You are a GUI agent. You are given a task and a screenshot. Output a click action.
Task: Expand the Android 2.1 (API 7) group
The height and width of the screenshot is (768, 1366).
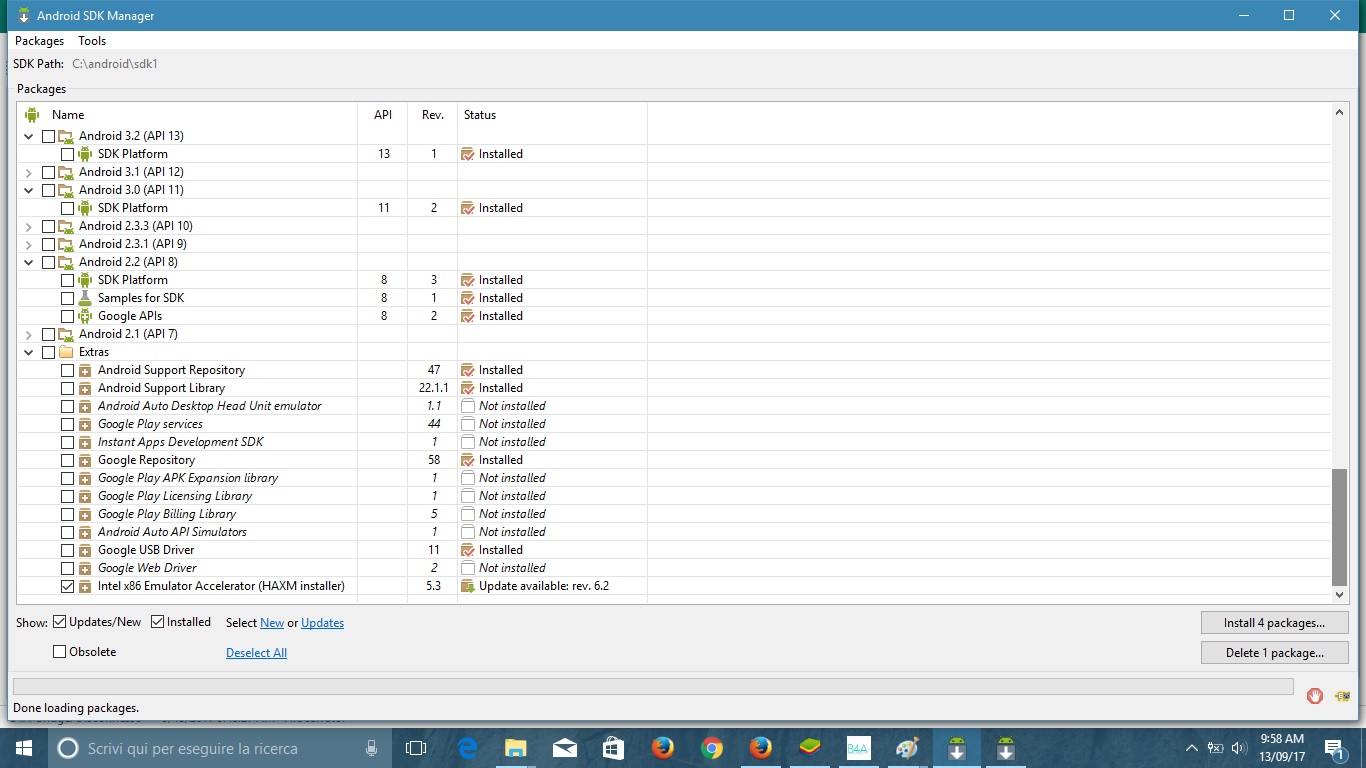click(28, 334)
